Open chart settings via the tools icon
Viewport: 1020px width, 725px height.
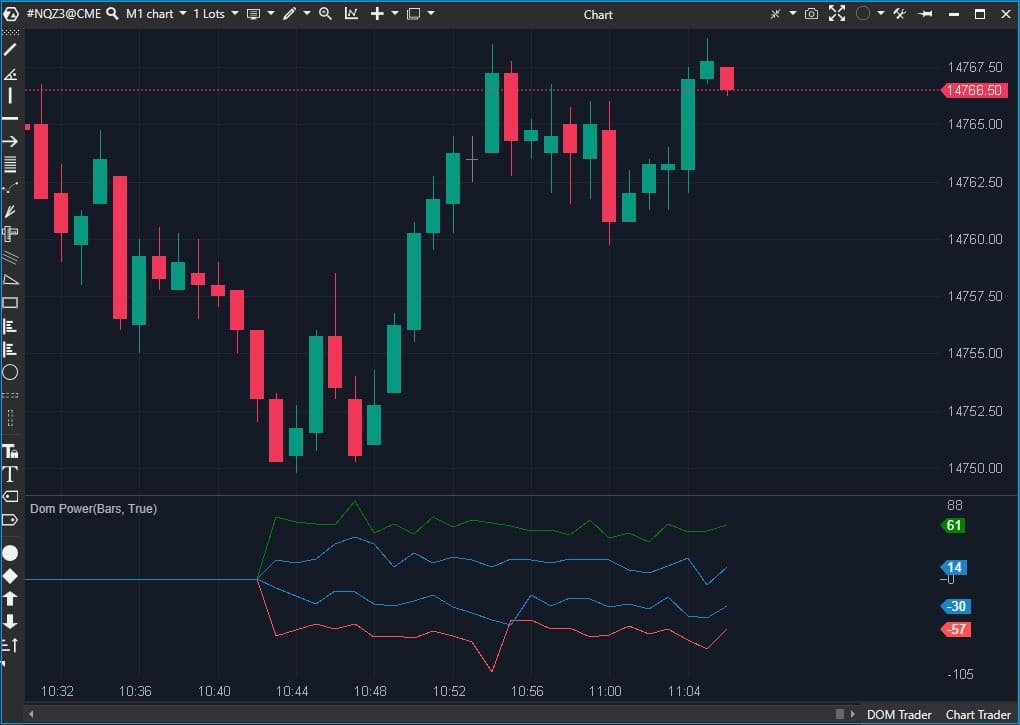pos(899,14)
